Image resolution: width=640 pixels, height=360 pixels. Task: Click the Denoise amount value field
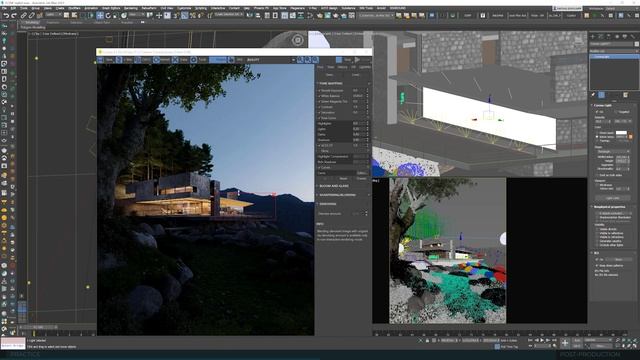358,213
